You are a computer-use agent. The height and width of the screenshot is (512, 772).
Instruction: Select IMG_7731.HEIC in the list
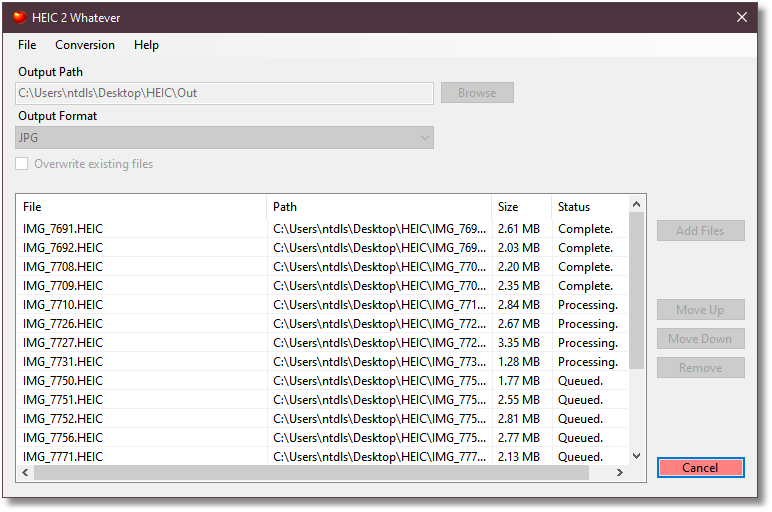[x=63, y=362]
